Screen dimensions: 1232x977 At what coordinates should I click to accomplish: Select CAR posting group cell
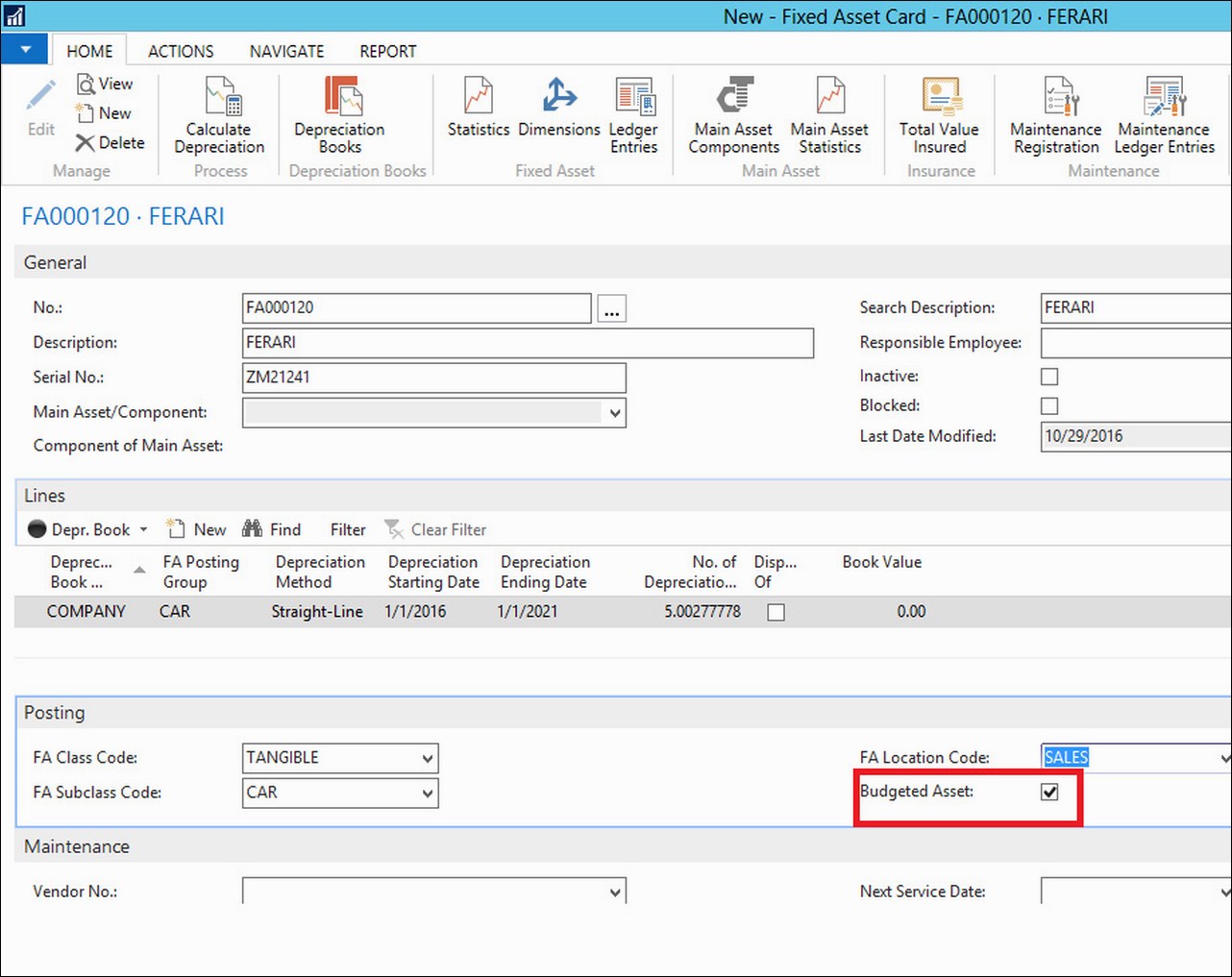(x=175, y=612)
